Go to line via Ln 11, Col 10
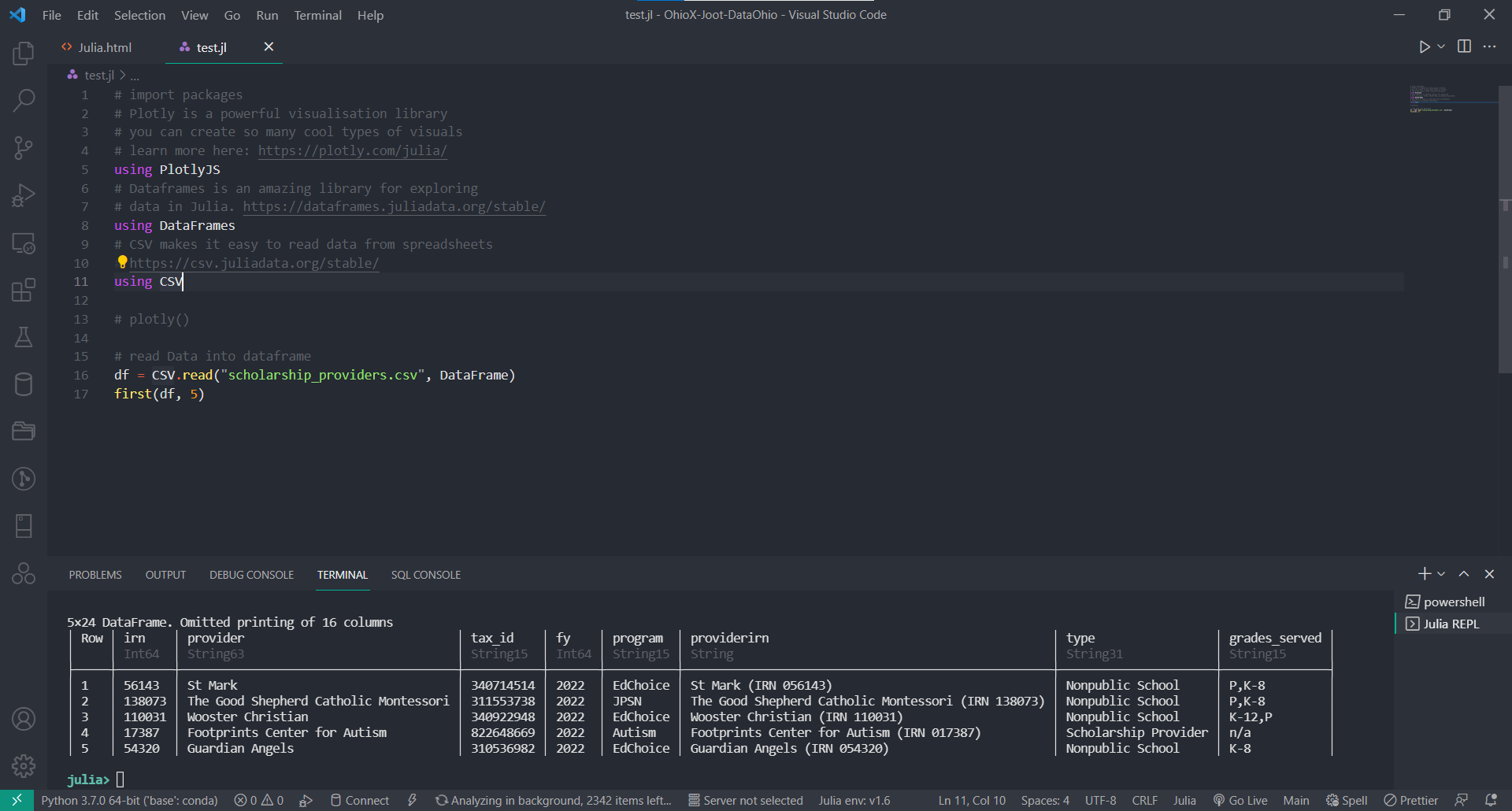The image size is (1512, 811). (972, 800)
